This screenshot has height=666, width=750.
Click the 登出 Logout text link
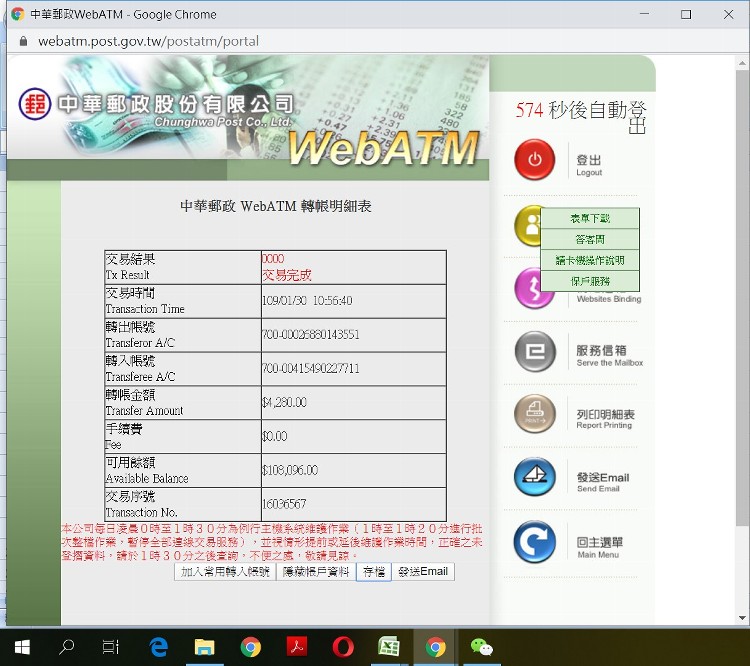[589, 165]
